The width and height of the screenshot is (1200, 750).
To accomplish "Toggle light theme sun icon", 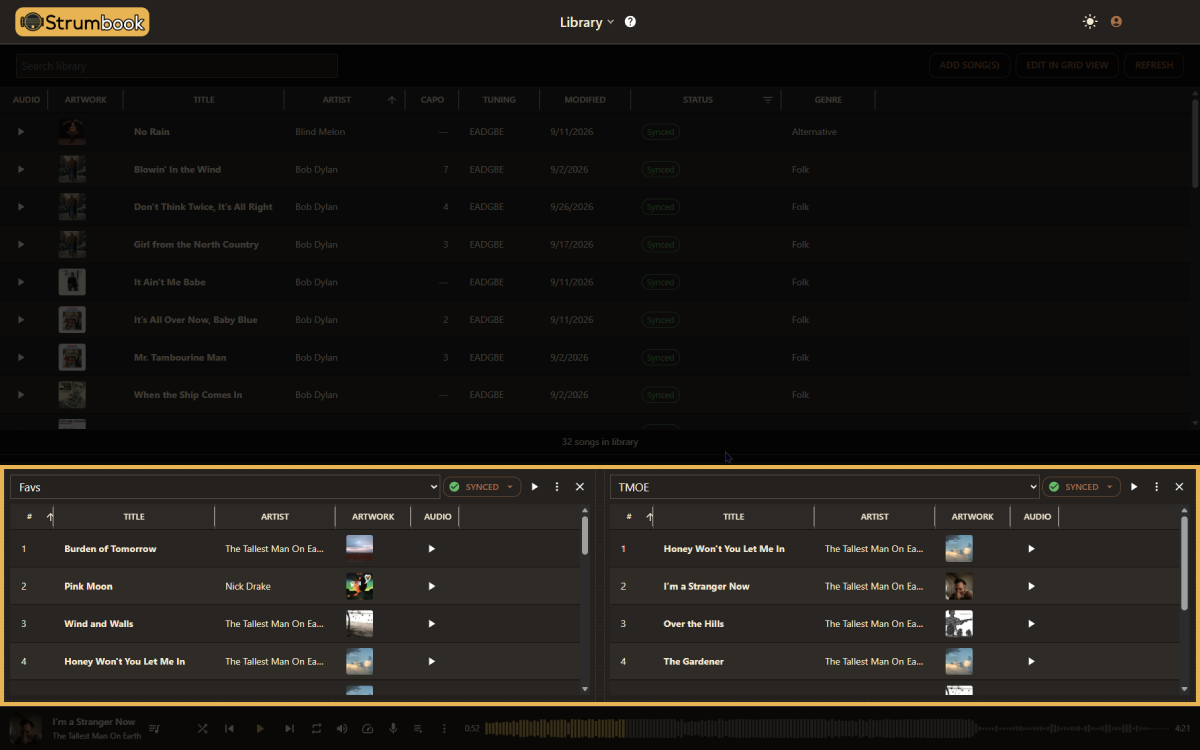I will point(1090,21).
